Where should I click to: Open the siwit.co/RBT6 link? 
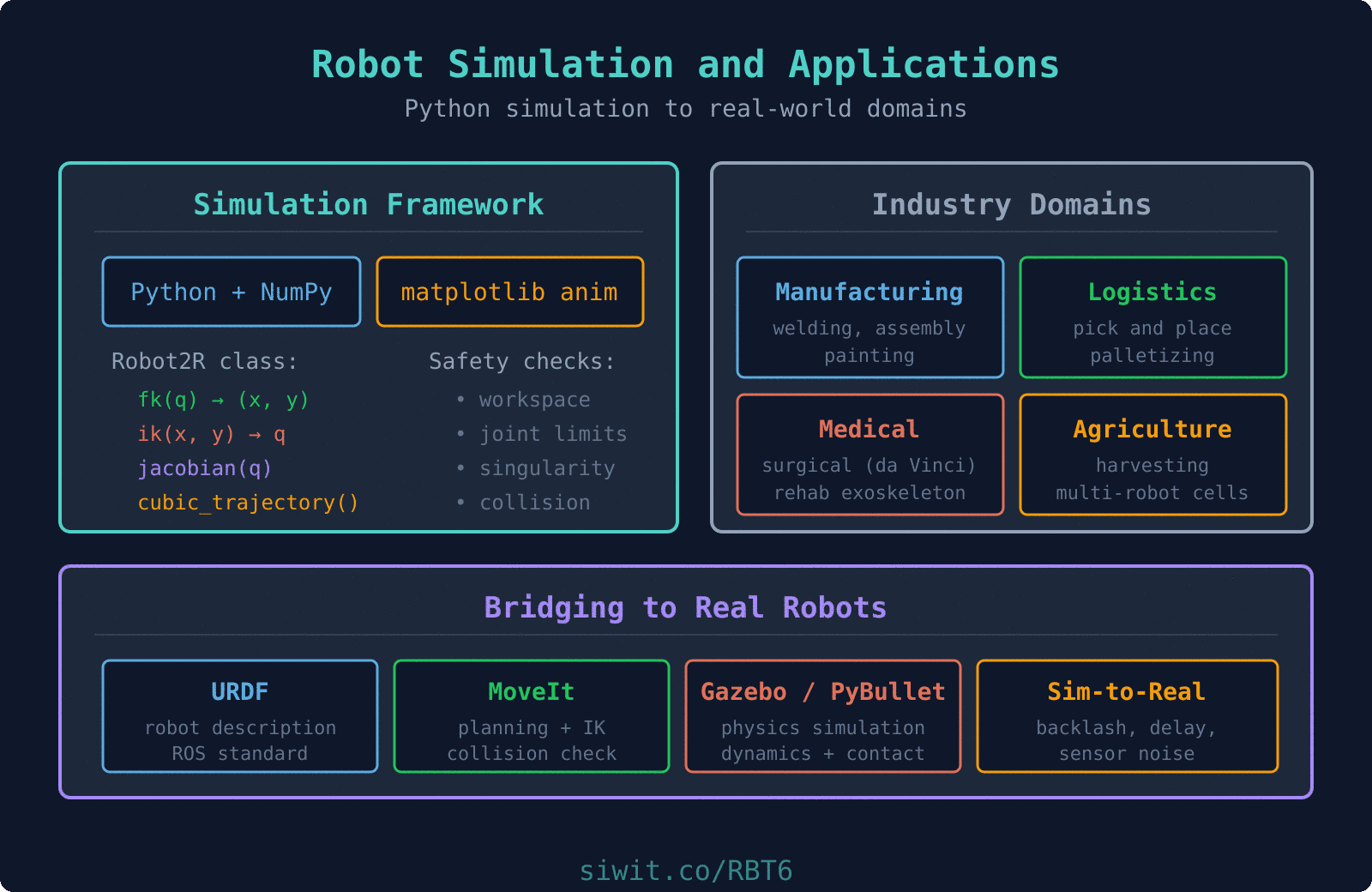pos(685,870)
